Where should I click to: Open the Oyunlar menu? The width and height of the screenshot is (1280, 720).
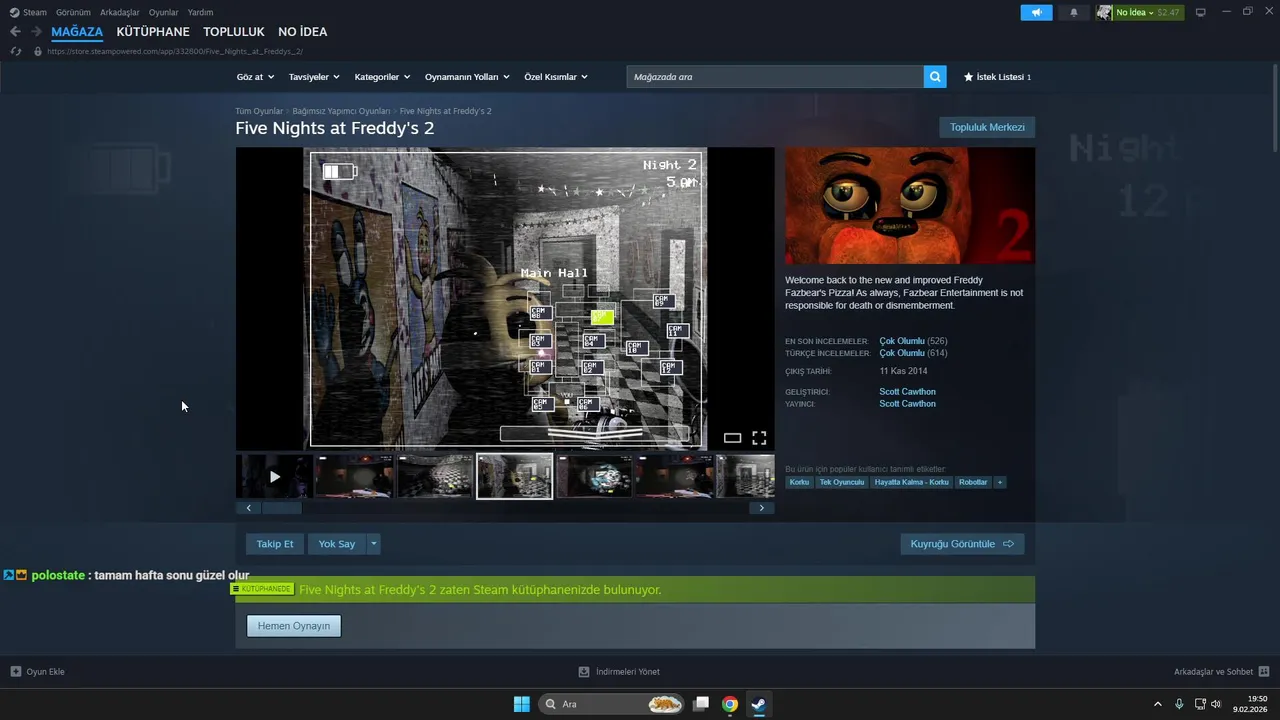[x=164, y=12]
